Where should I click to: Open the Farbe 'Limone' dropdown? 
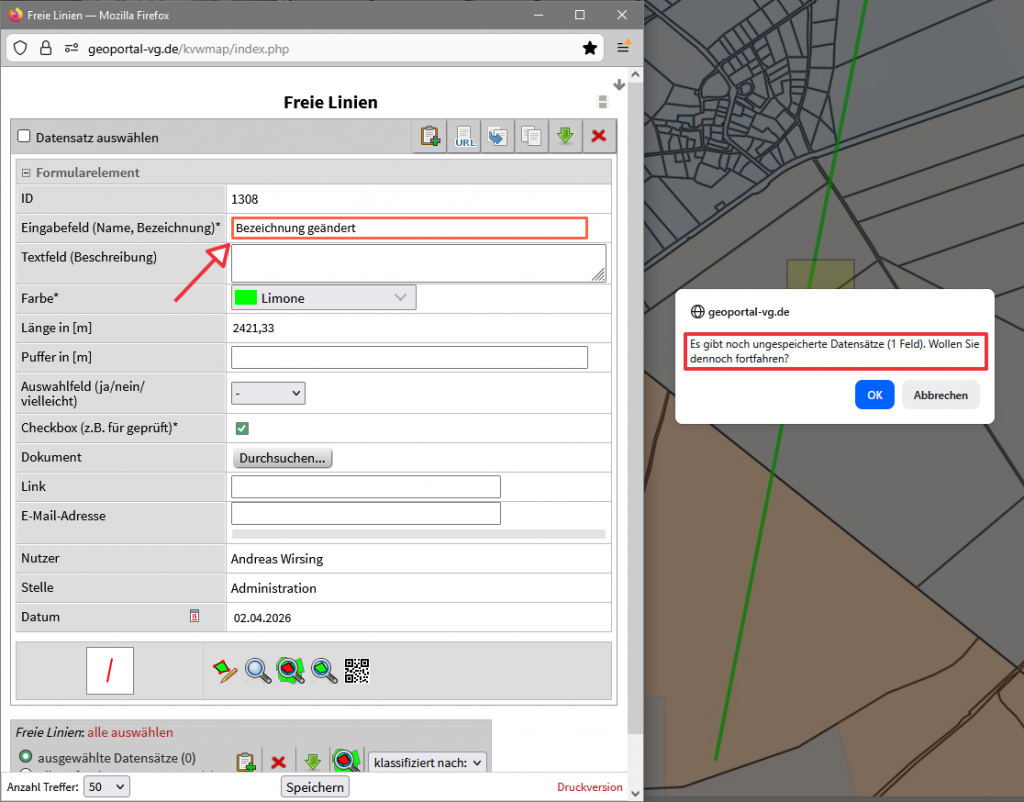tap(323, 298)
